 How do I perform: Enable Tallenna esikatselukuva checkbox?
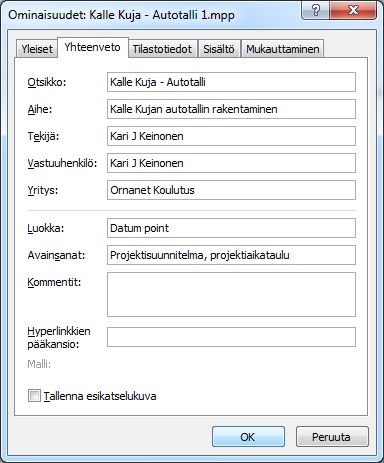34,396
